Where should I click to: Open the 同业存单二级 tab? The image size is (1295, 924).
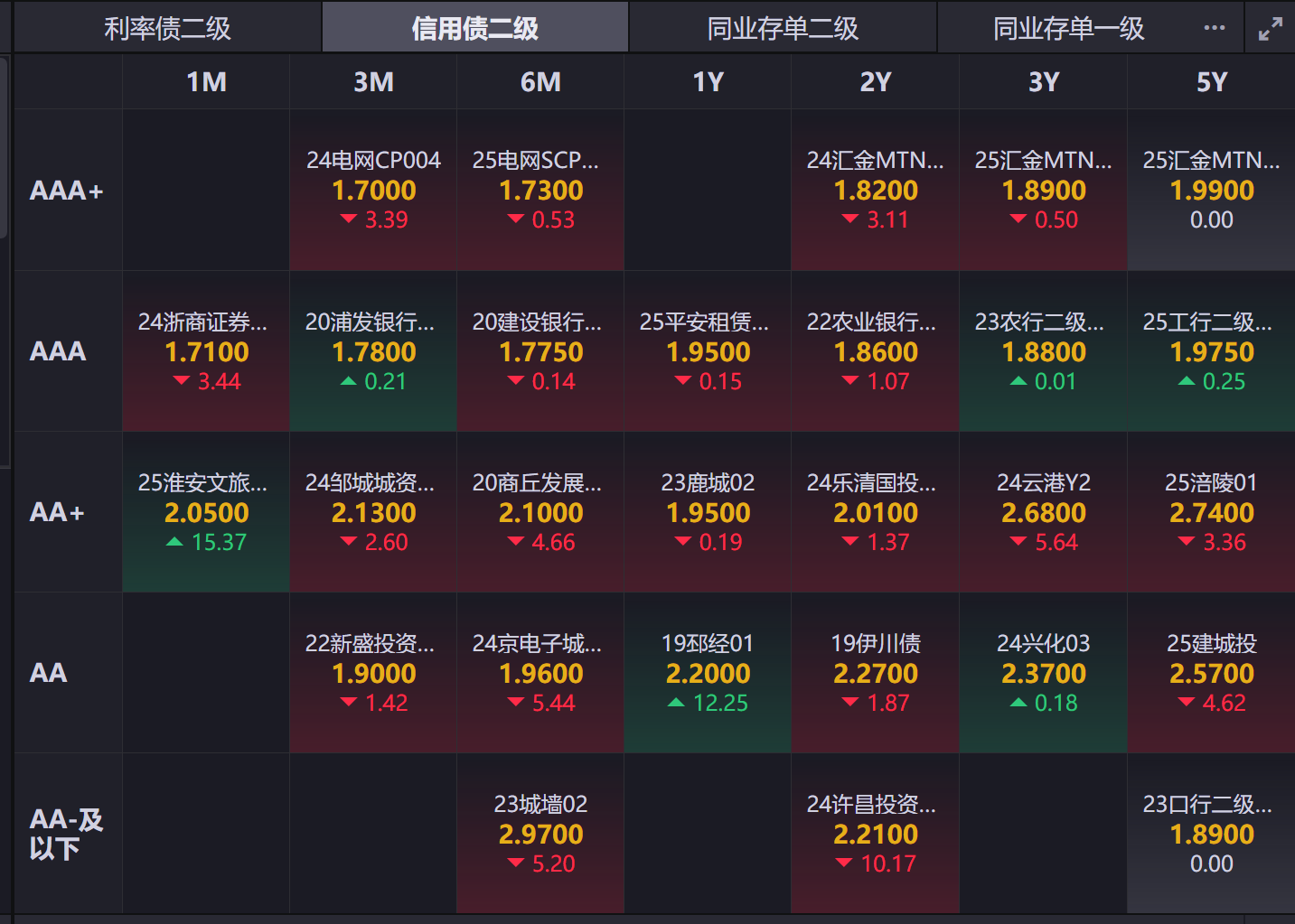coord(783,28)
